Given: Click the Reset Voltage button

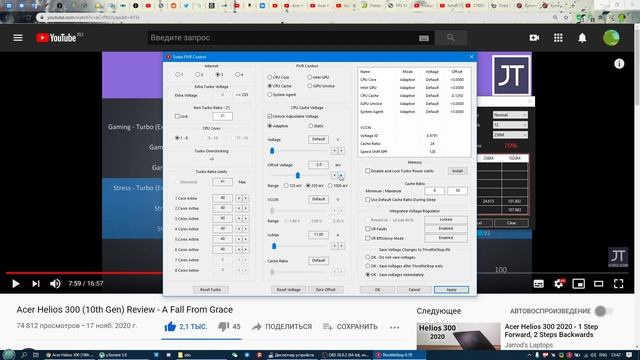Looking at the screenshot, I should pyautogui.click(x=289, y=289).
